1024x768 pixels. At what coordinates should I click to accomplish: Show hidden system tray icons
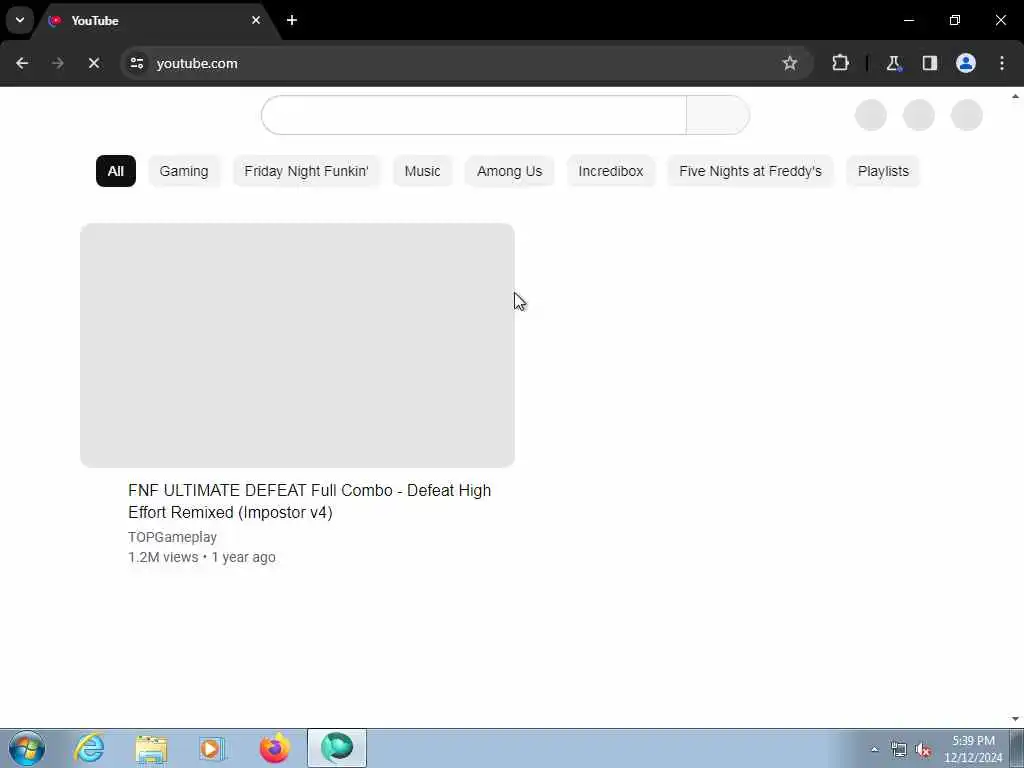874,749
